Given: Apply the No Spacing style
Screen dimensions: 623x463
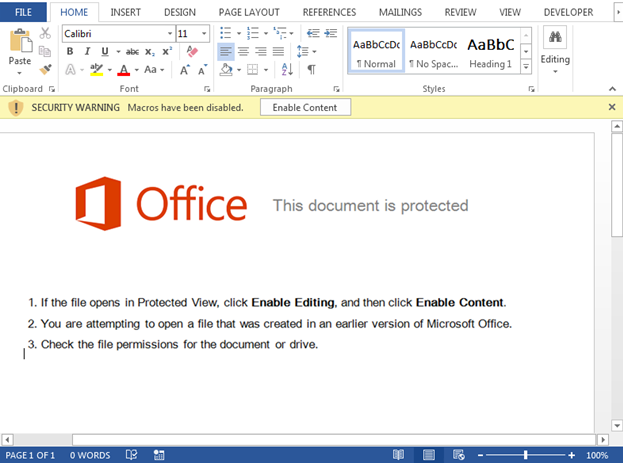Looking at the screenshot, I should point(433,51).
